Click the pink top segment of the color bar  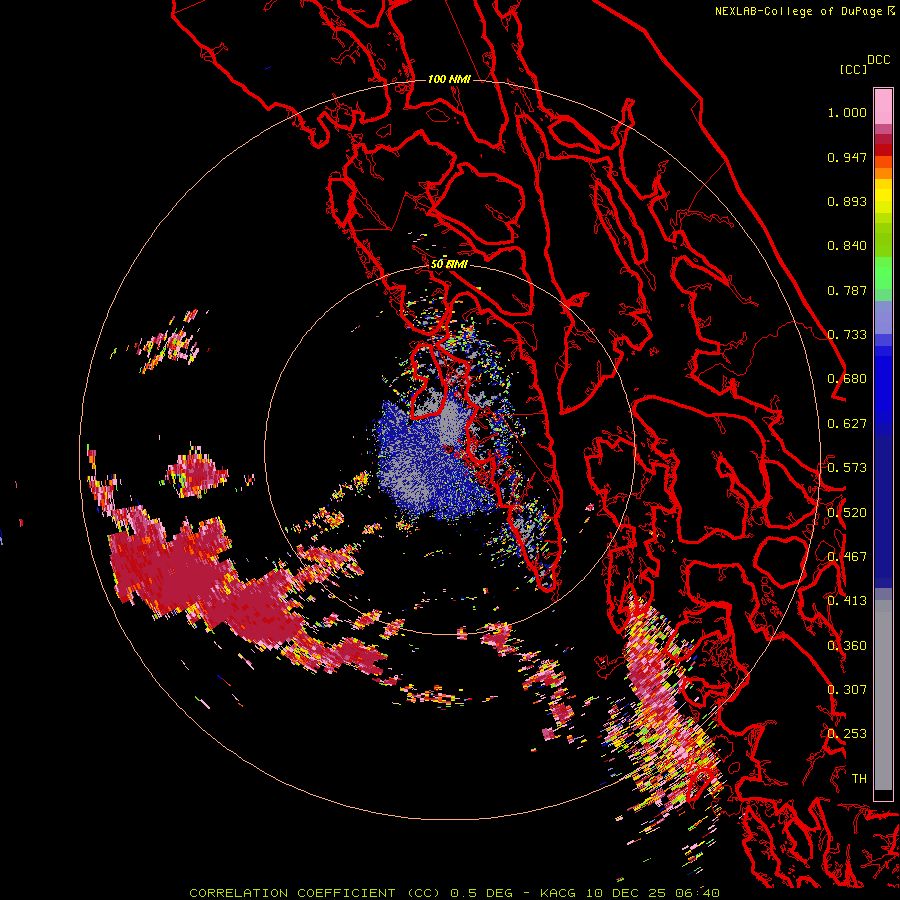[x=883, y=106]
